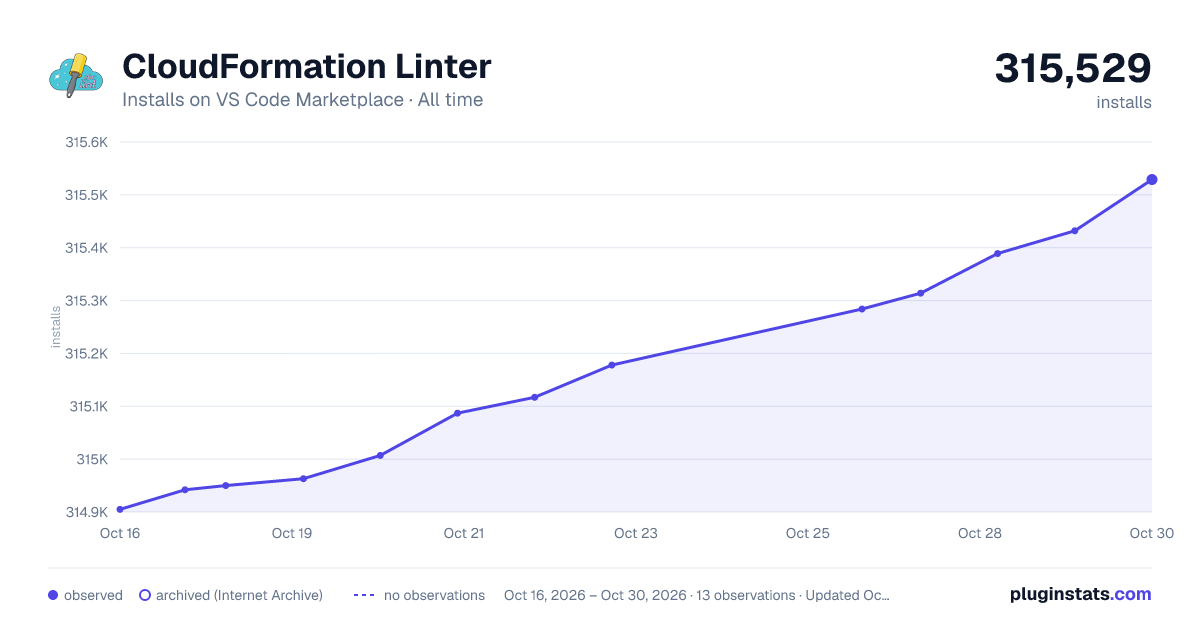This screenshot has width=1200, height=630.
Task: Click the '315.2K' y-axis label
Action: [x=86, y=354]
